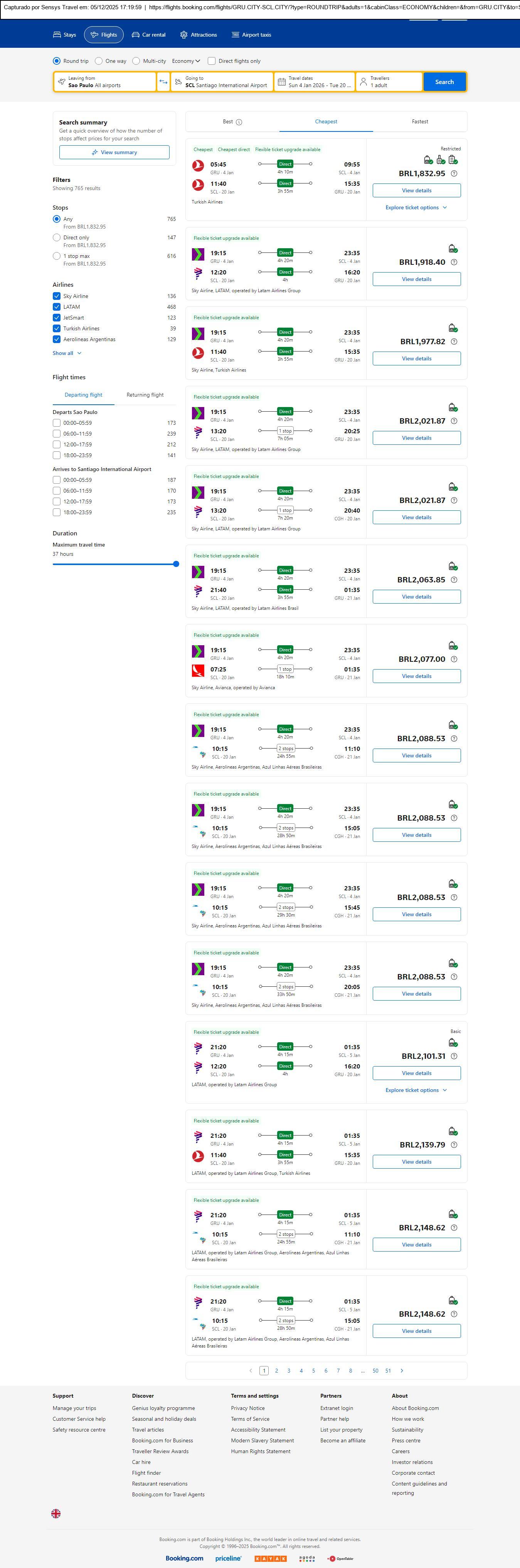520x1568 pixels.
Task: Expand Explore ticket options for Turkish Airlines
Action: pos(416,208)
